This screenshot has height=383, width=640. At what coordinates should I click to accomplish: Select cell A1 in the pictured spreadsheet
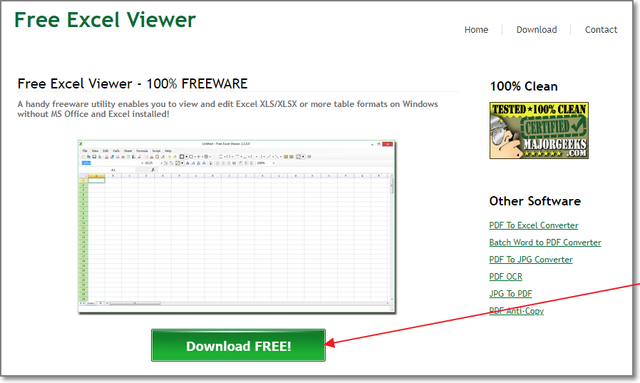tap(96, 180)
